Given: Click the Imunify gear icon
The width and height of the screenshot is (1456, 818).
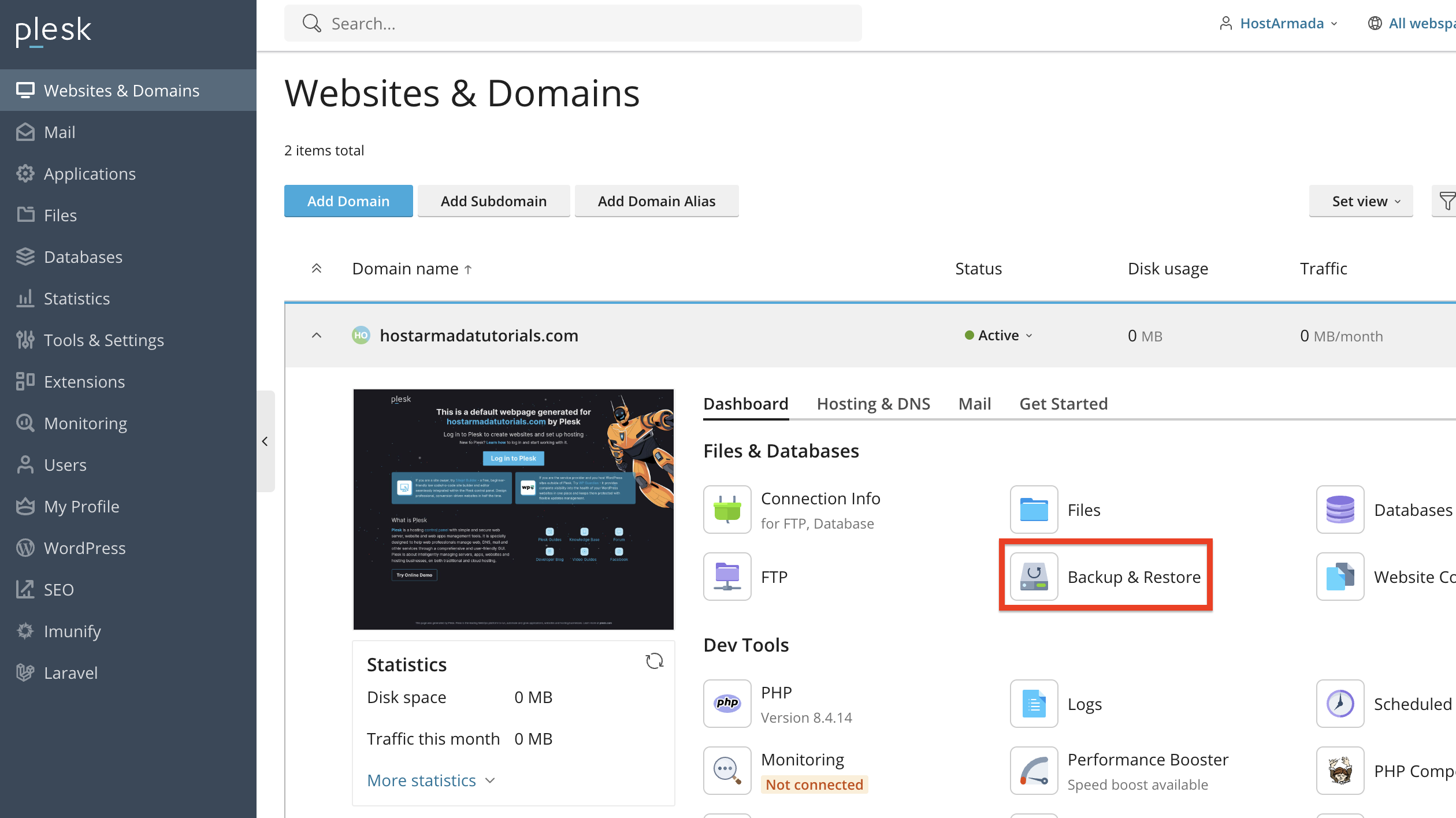Looking at the screenshot, I should pos(25,631).
